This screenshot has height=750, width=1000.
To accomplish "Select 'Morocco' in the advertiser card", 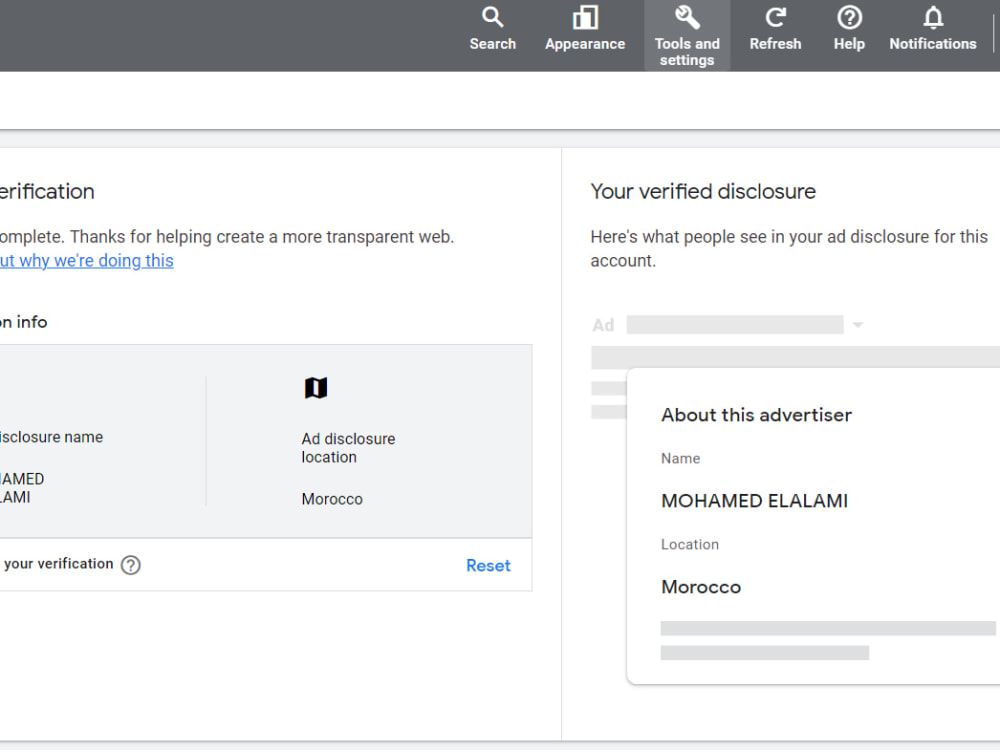I will pos(701,587).
